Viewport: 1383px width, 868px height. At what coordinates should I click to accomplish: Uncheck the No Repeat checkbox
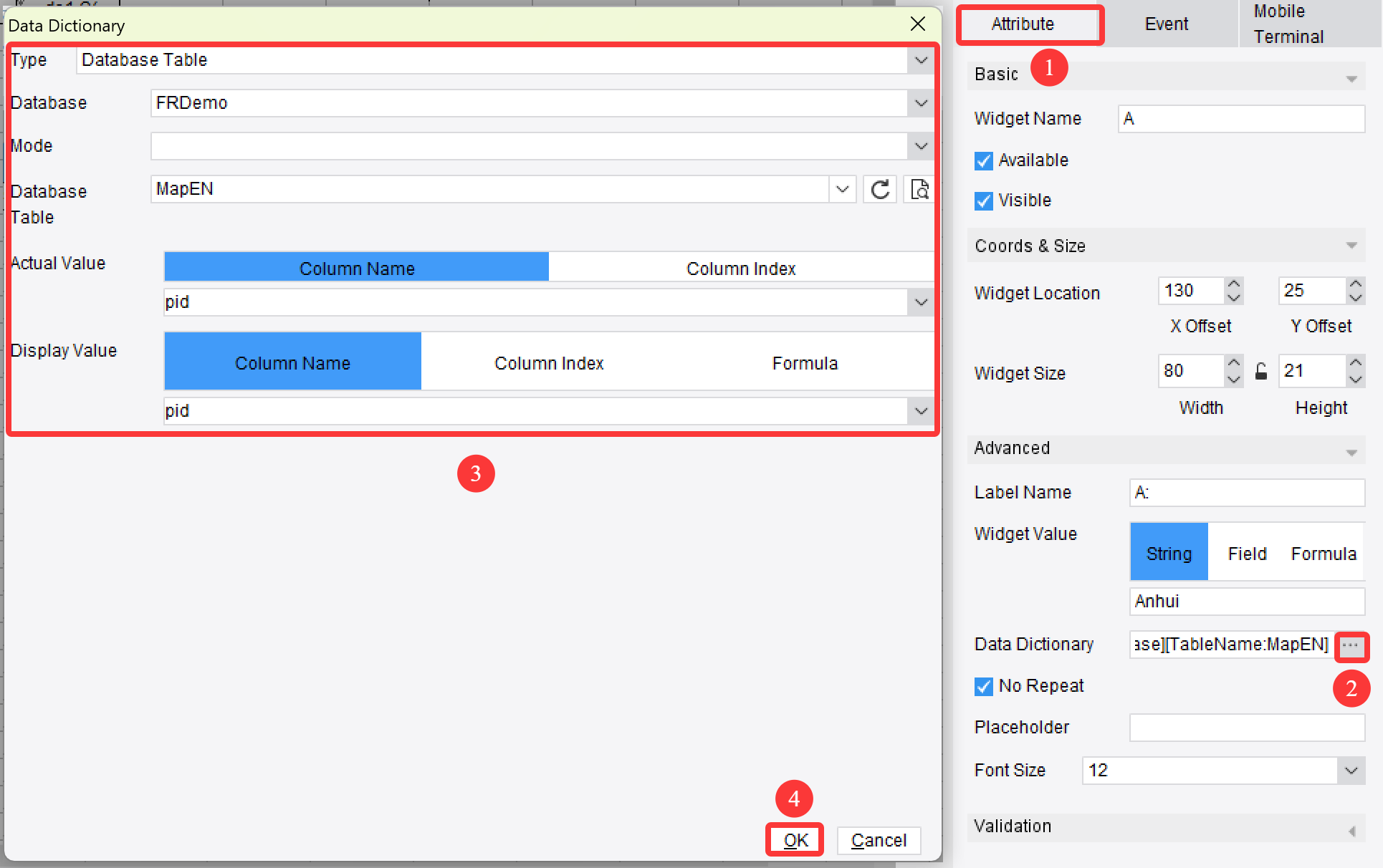pyautogui.click(x=983, y=686)
